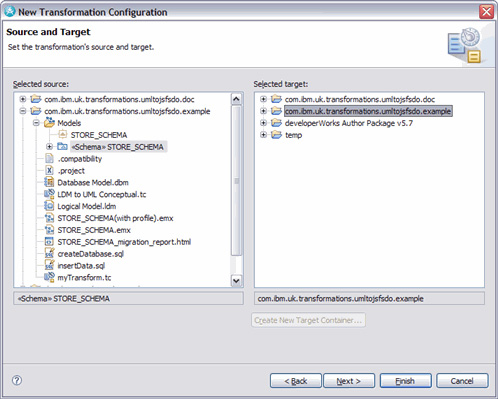
Task: Select the STORE_SCHEMA.emx model icon
Action: (49, 230)
